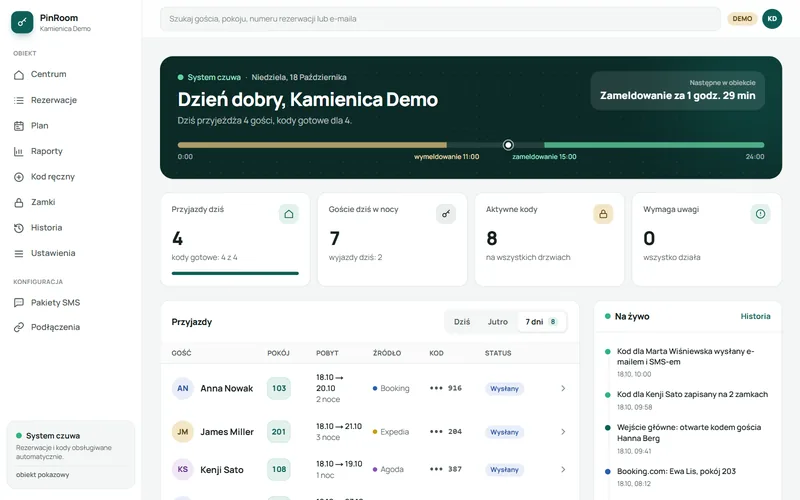Click the kody gotowe progress bar

235,273
